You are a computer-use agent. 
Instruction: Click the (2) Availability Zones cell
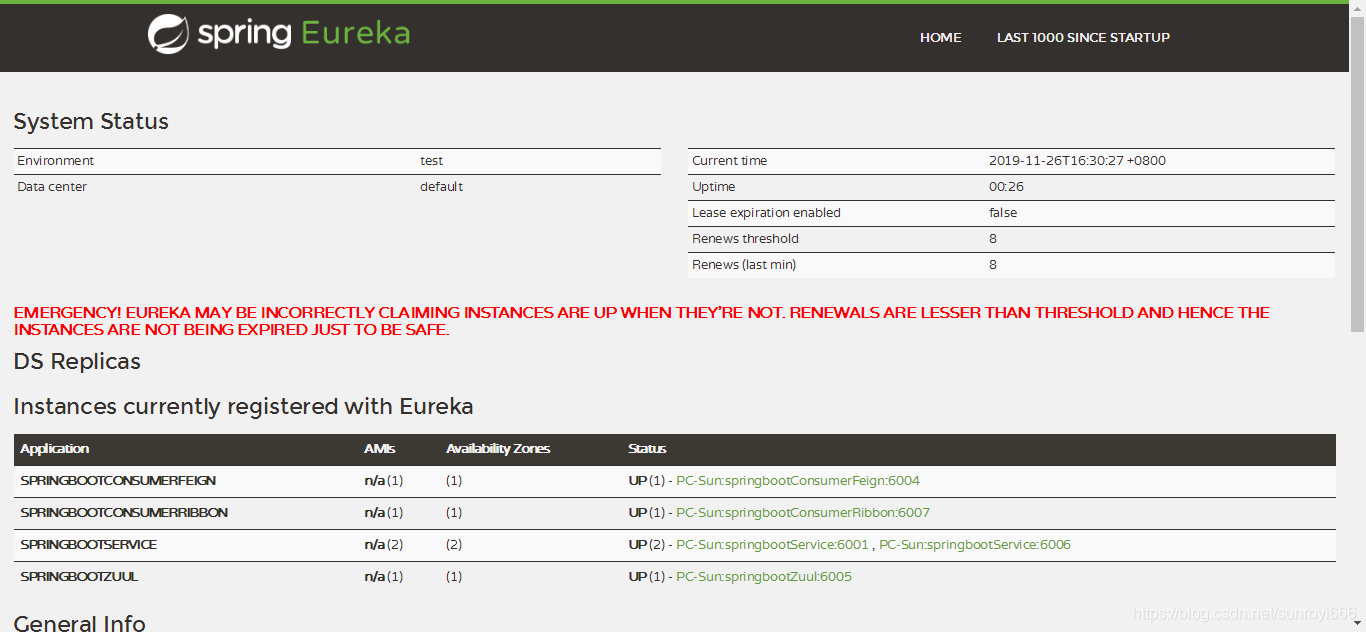454,545
